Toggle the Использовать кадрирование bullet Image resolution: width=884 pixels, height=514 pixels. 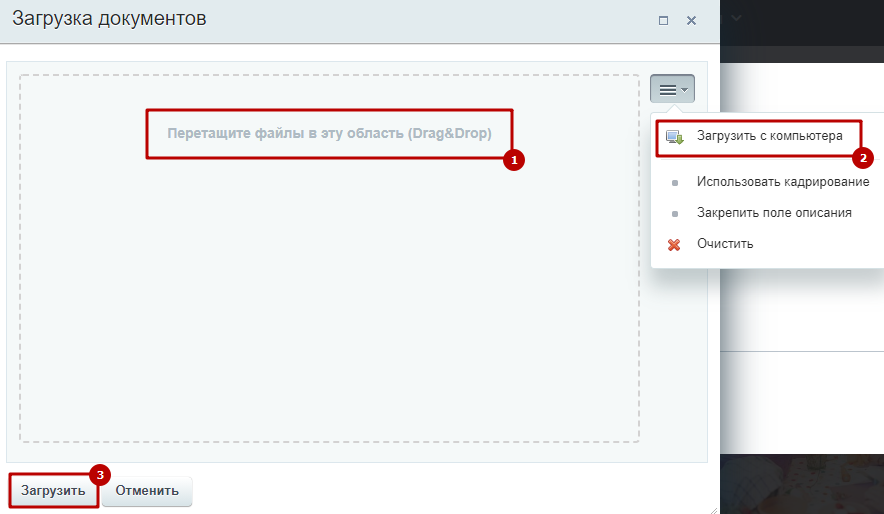(x=674, y=183)
